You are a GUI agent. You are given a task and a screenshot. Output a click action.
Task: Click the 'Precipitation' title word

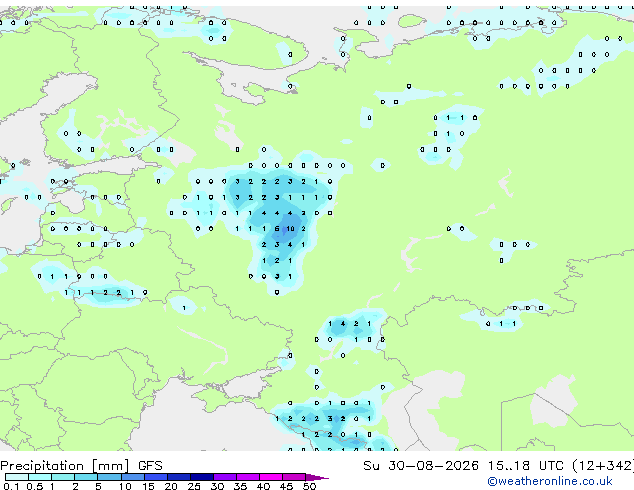click(42, 466)
